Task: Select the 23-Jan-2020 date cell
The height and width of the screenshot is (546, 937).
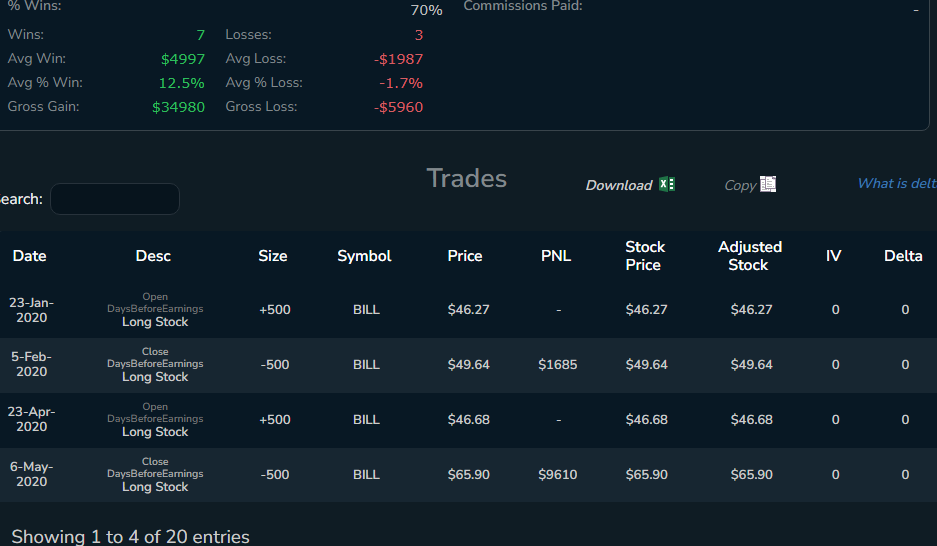Action: 31,310
